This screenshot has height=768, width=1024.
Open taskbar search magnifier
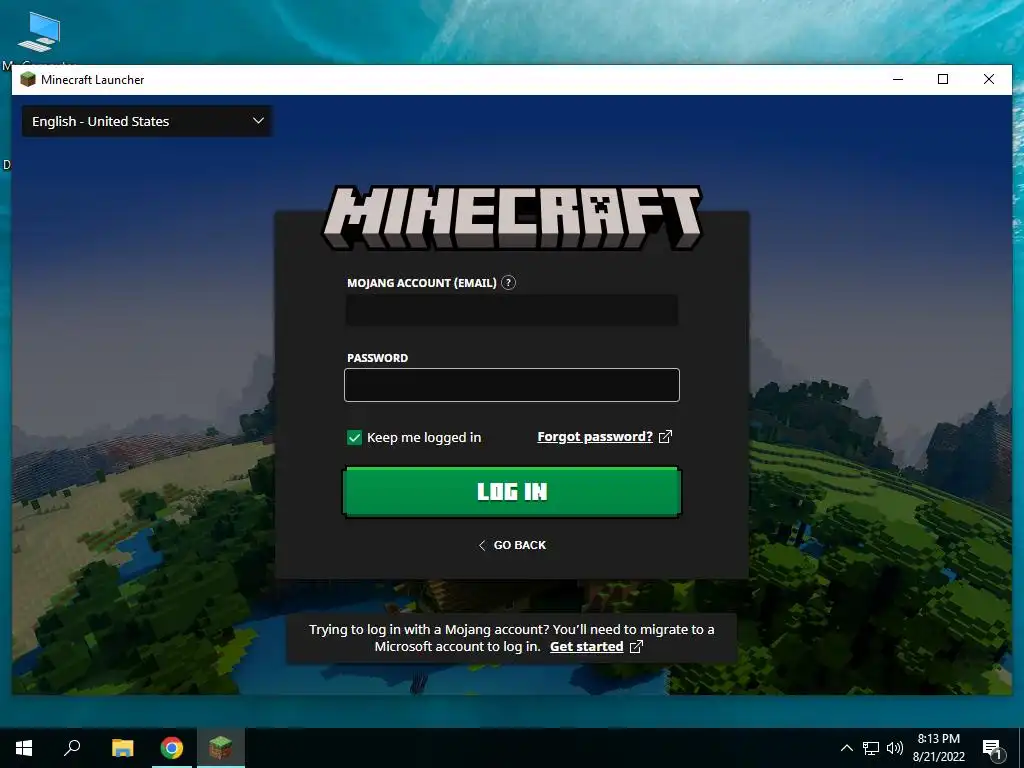pyautogui.click(x=72, y=748)
